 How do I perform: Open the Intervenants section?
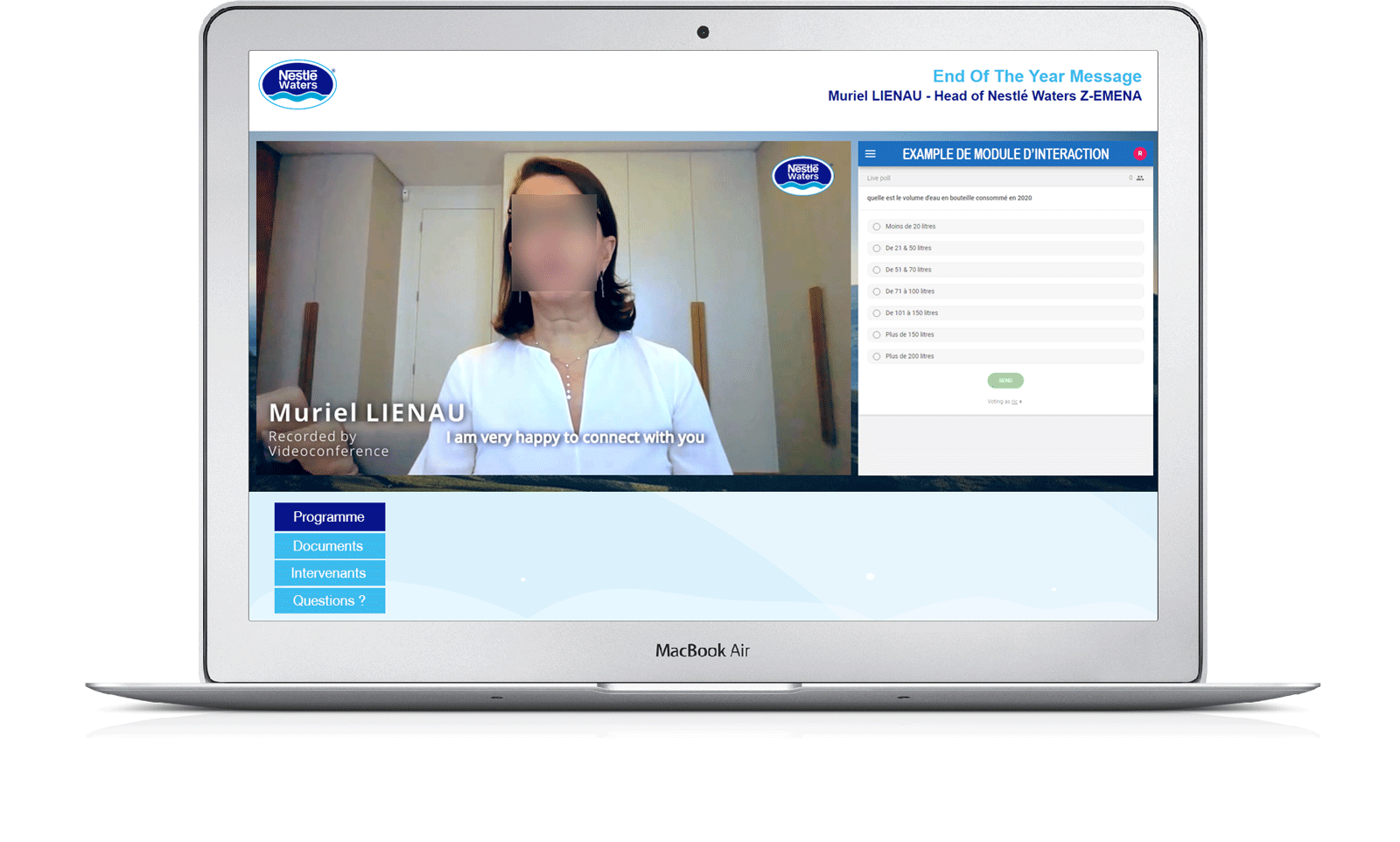329,572
